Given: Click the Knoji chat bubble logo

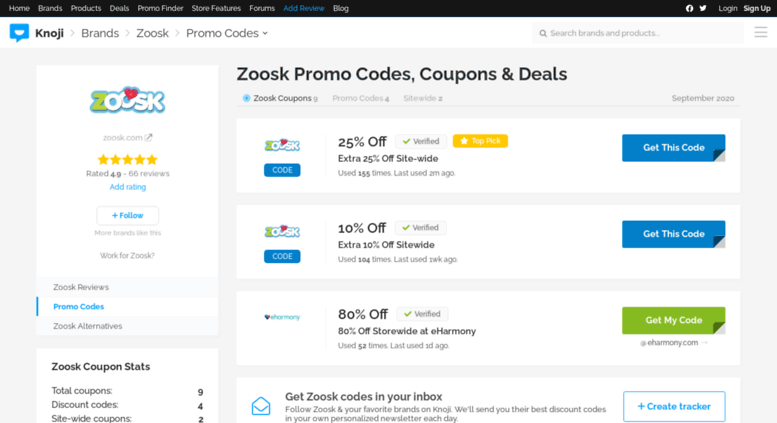Looking at the screenshot, I should coord(19,33).
